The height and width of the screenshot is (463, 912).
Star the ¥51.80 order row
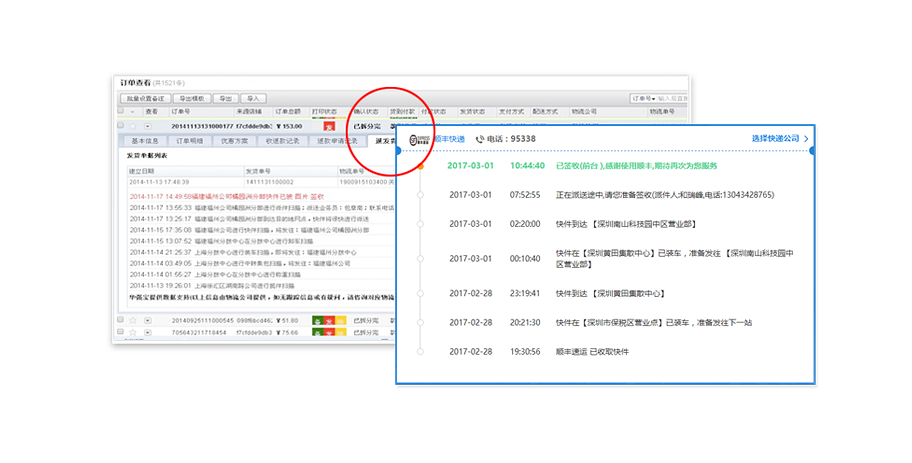click(x=133, y=320)
